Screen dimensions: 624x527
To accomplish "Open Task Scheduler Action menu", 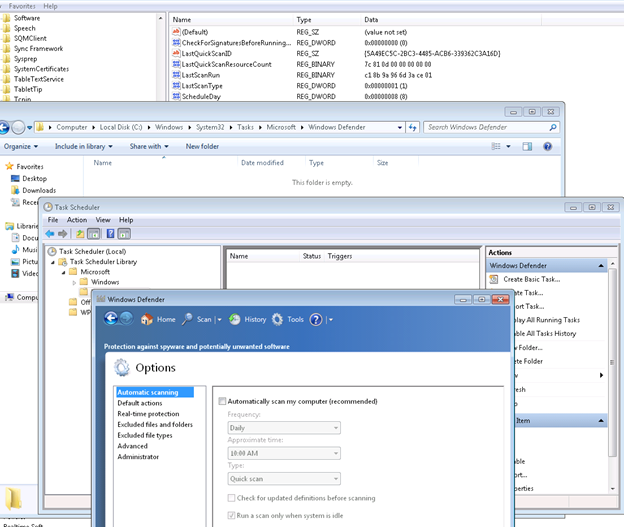I will [77, 220].
